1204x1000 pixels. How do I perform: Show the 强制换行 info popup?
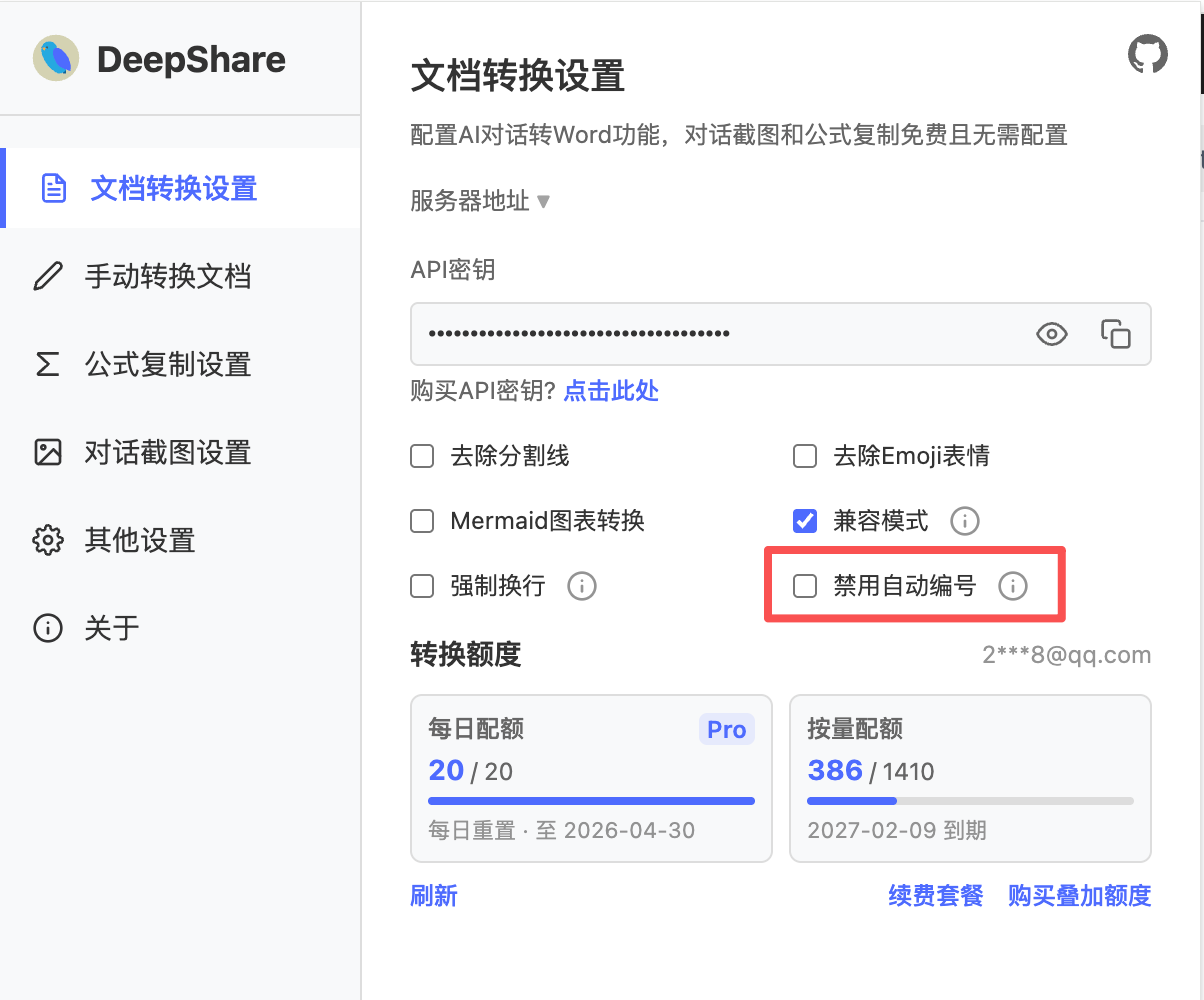pyautogui.click(x=581, y=586)
